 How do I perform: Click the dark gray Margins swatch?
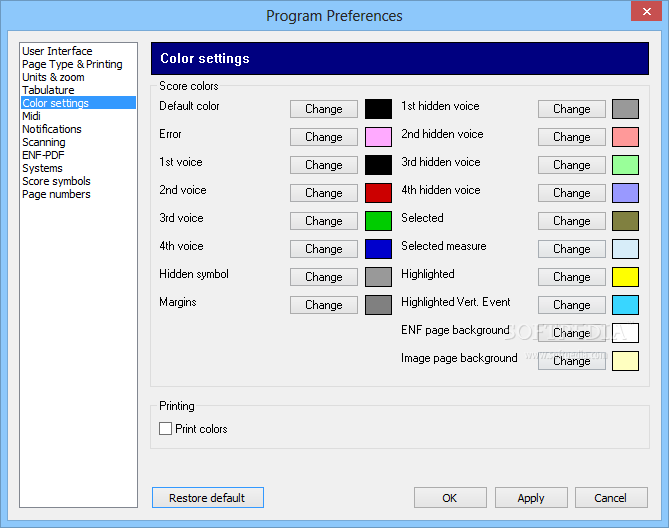pyautogui.click(x=378, y=305)
